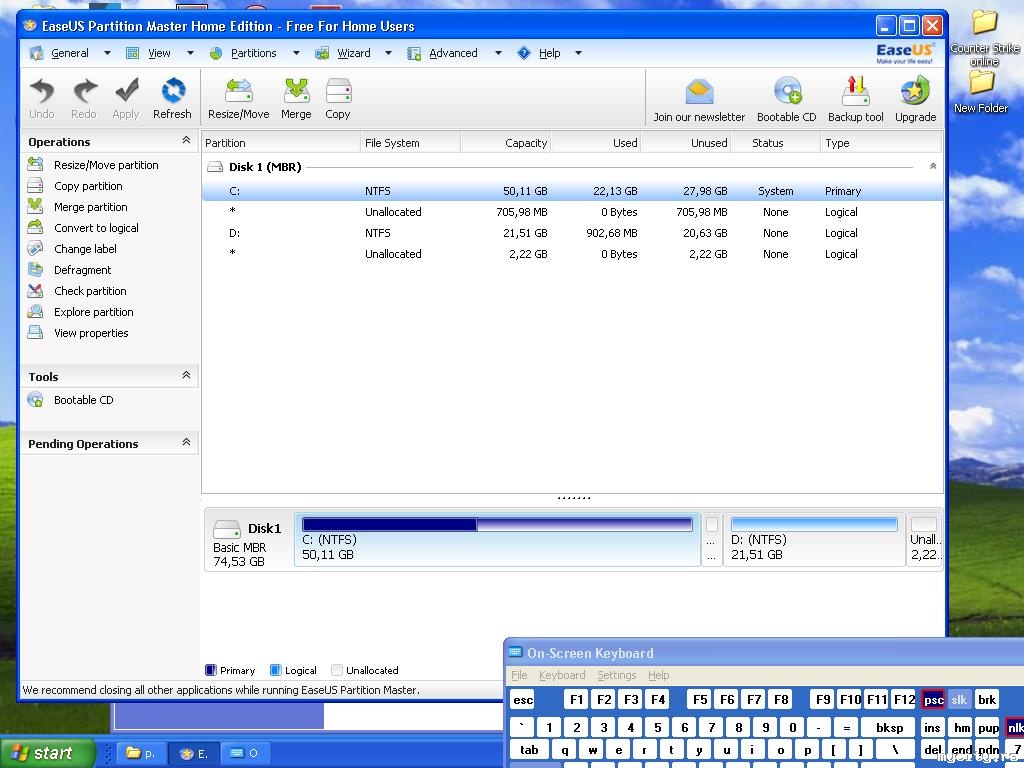1024x768 pixels.
Task: Select the Change label operation
Action: click(x=85, y=249)
